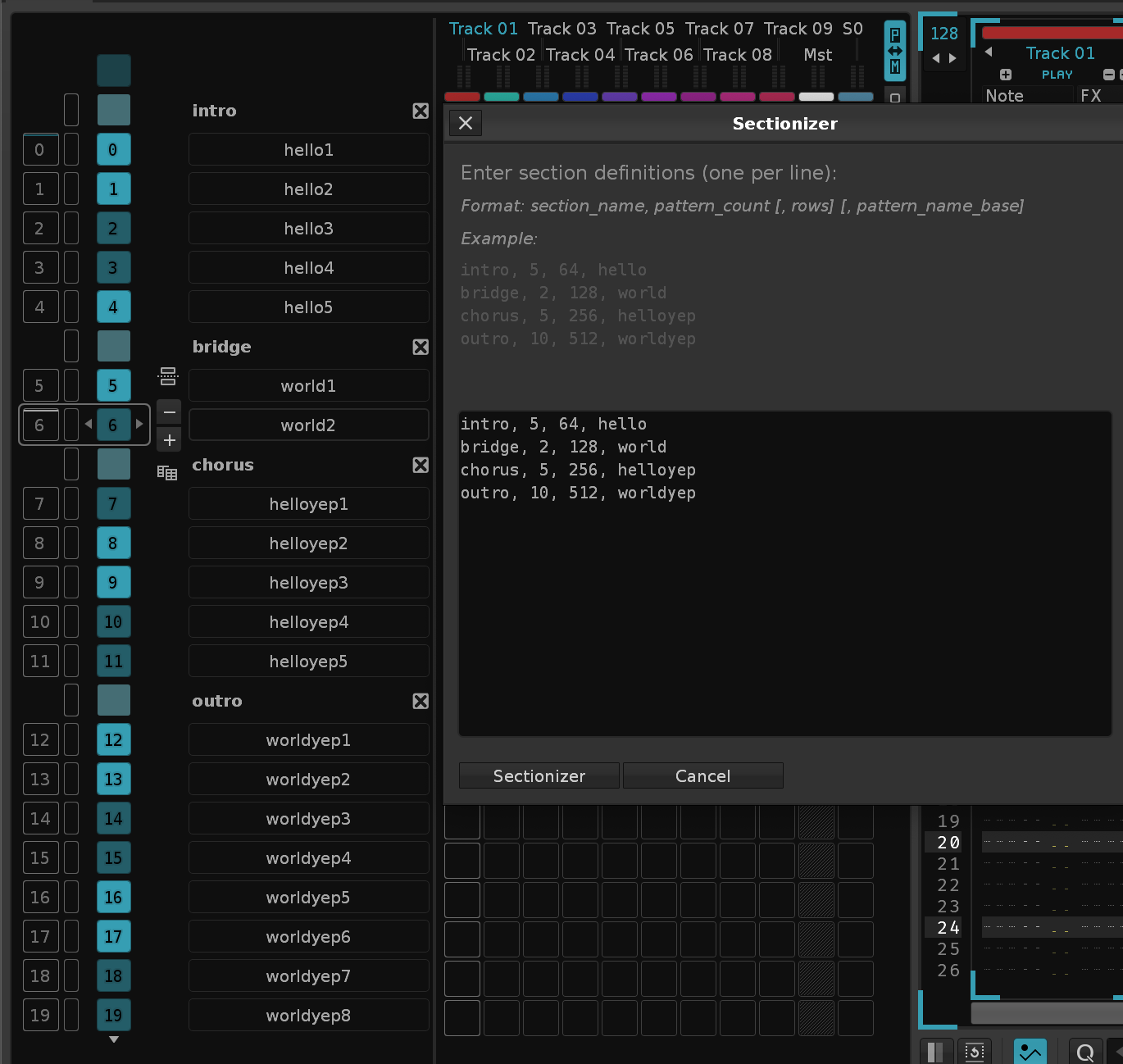Toggle the pattern/matrix P-M link button
The width and height of the screenshot is (1123, 1064).
(x=895, y=51)
